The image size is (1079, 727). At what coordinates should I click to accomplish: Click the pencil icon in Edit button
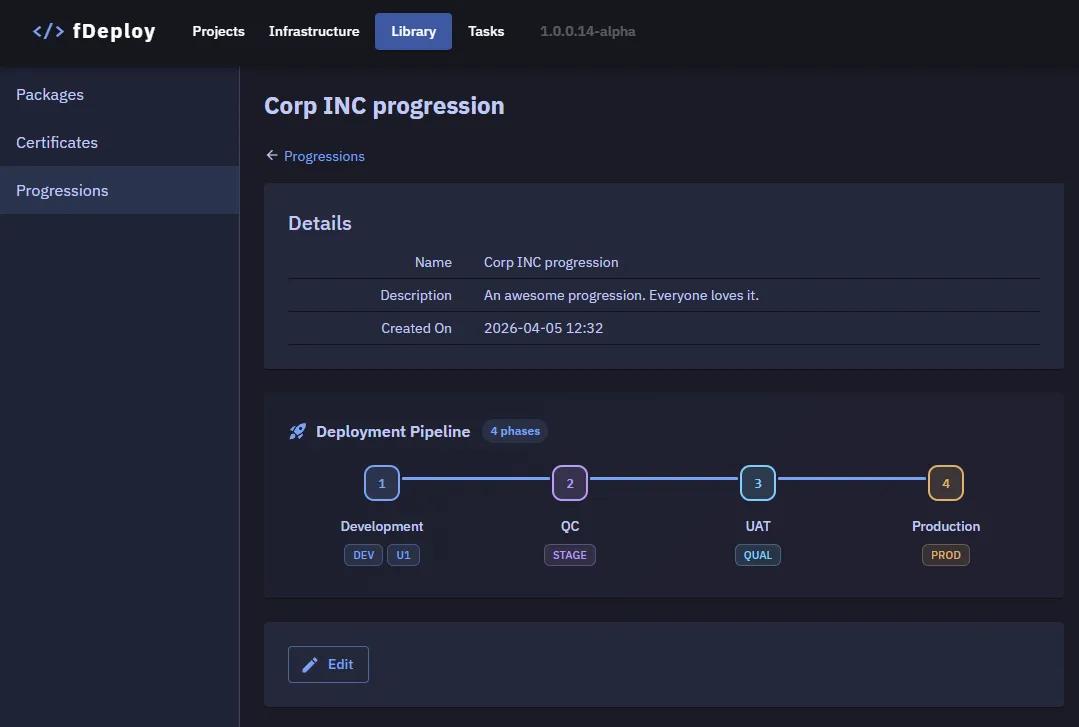pyautogui.click(x=310, y=665)
